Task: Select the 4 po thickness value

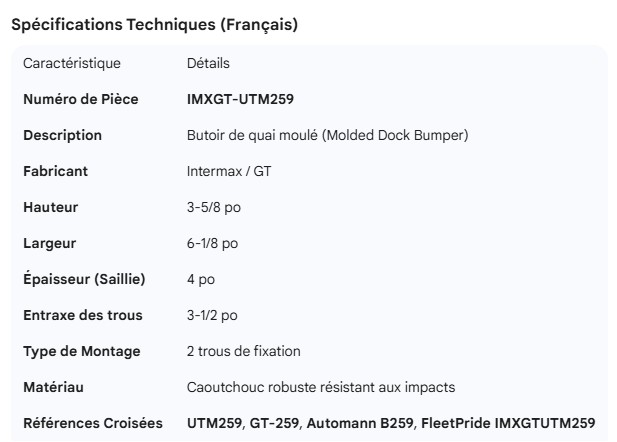Action: 201,279
